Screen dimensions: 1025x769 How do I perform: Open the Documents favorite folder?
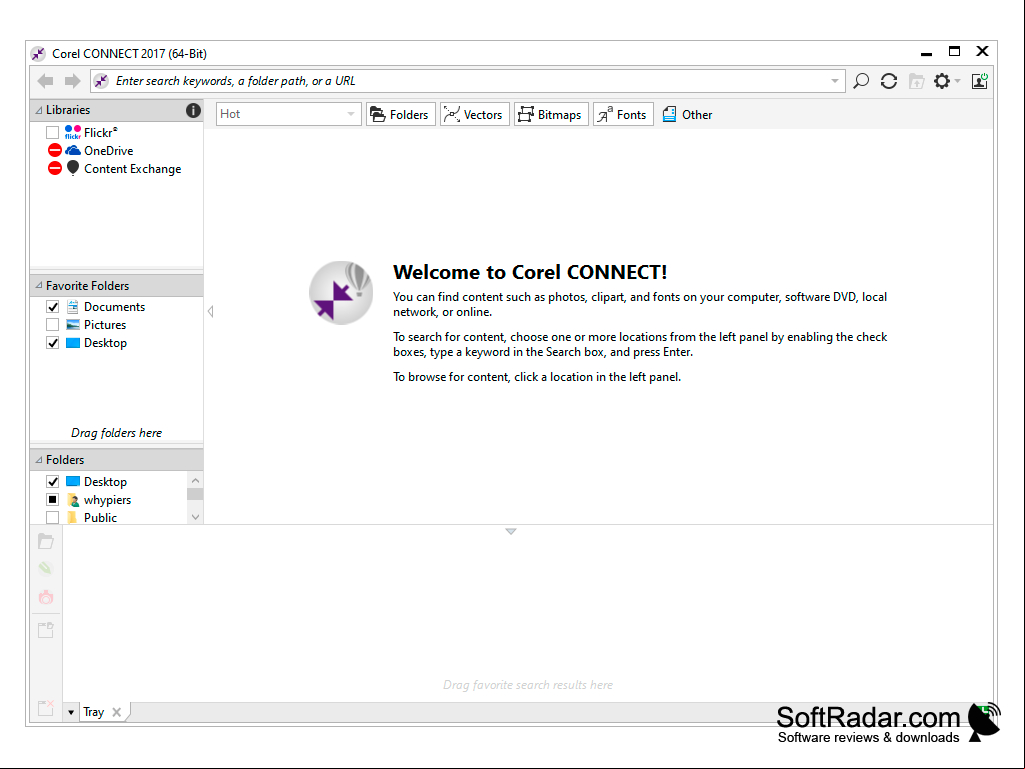[x=114, y=307]
